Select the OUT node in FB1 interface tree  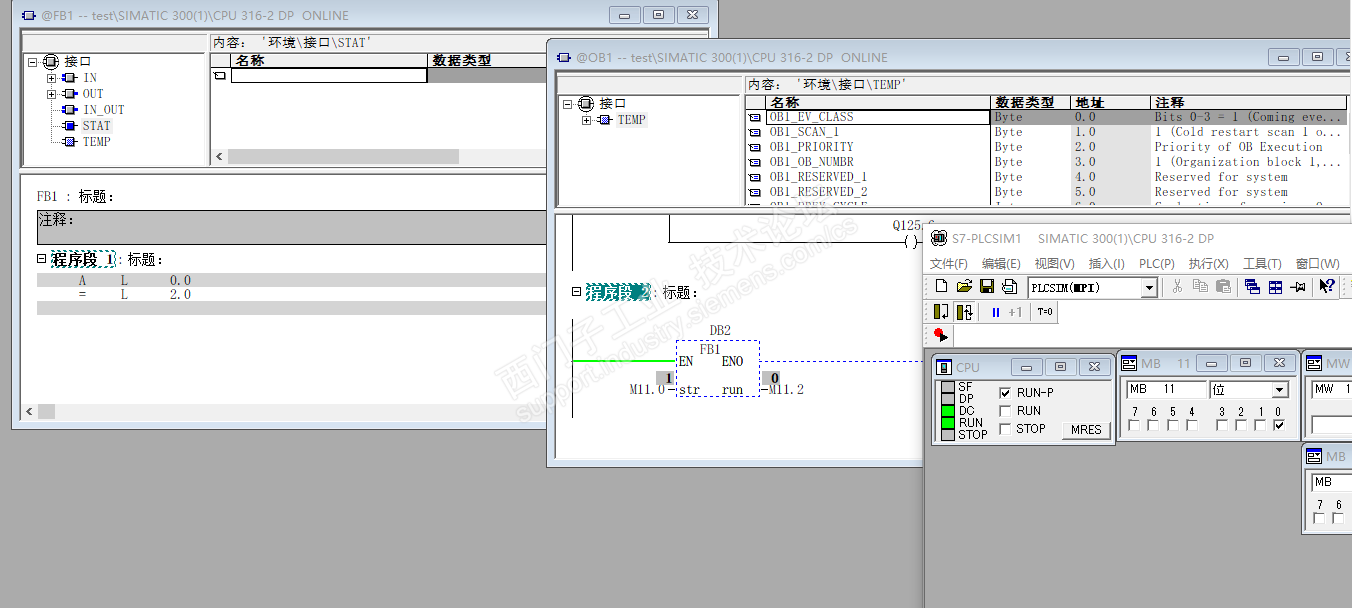92,94
